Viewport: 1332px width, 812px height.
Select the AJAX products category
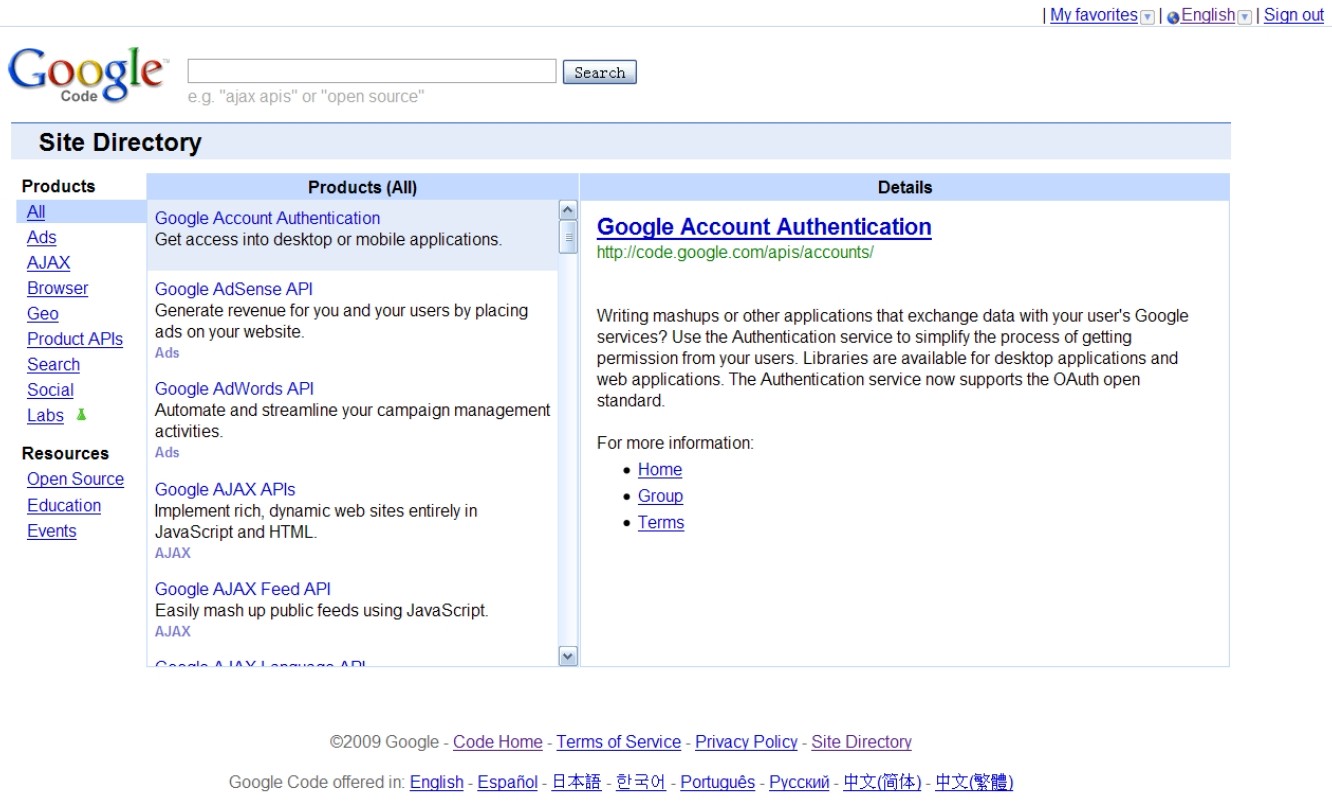coord(49,263)
